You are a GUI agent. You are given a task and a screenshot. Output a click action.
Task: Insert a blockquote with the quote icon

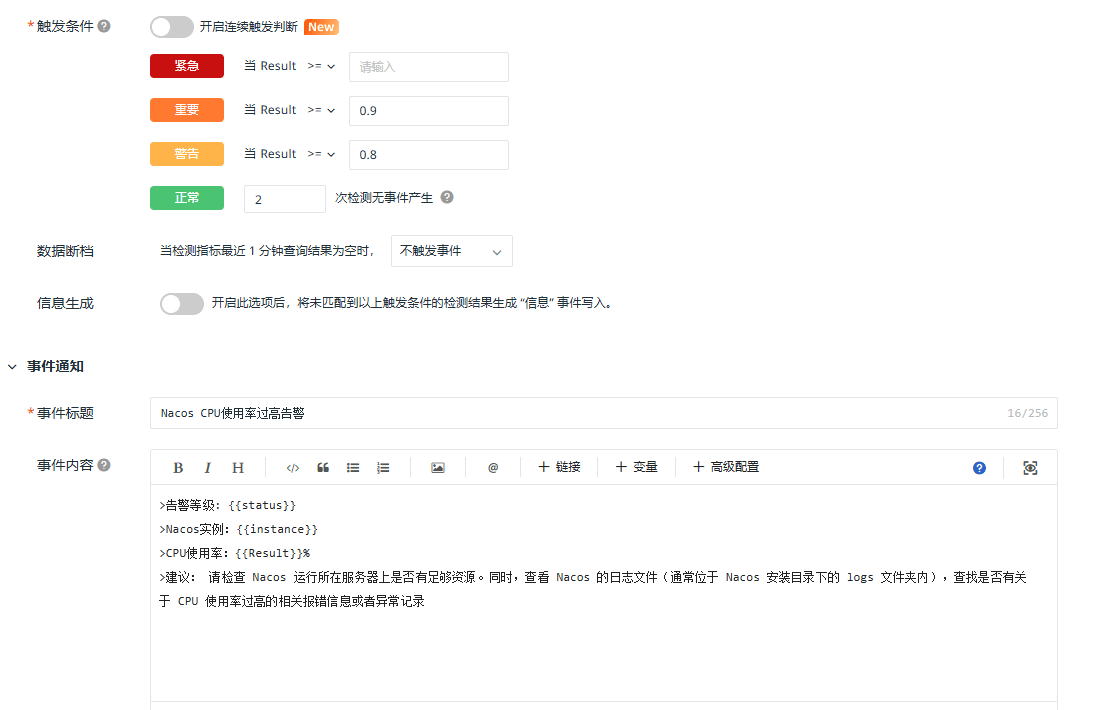(323, 467)
